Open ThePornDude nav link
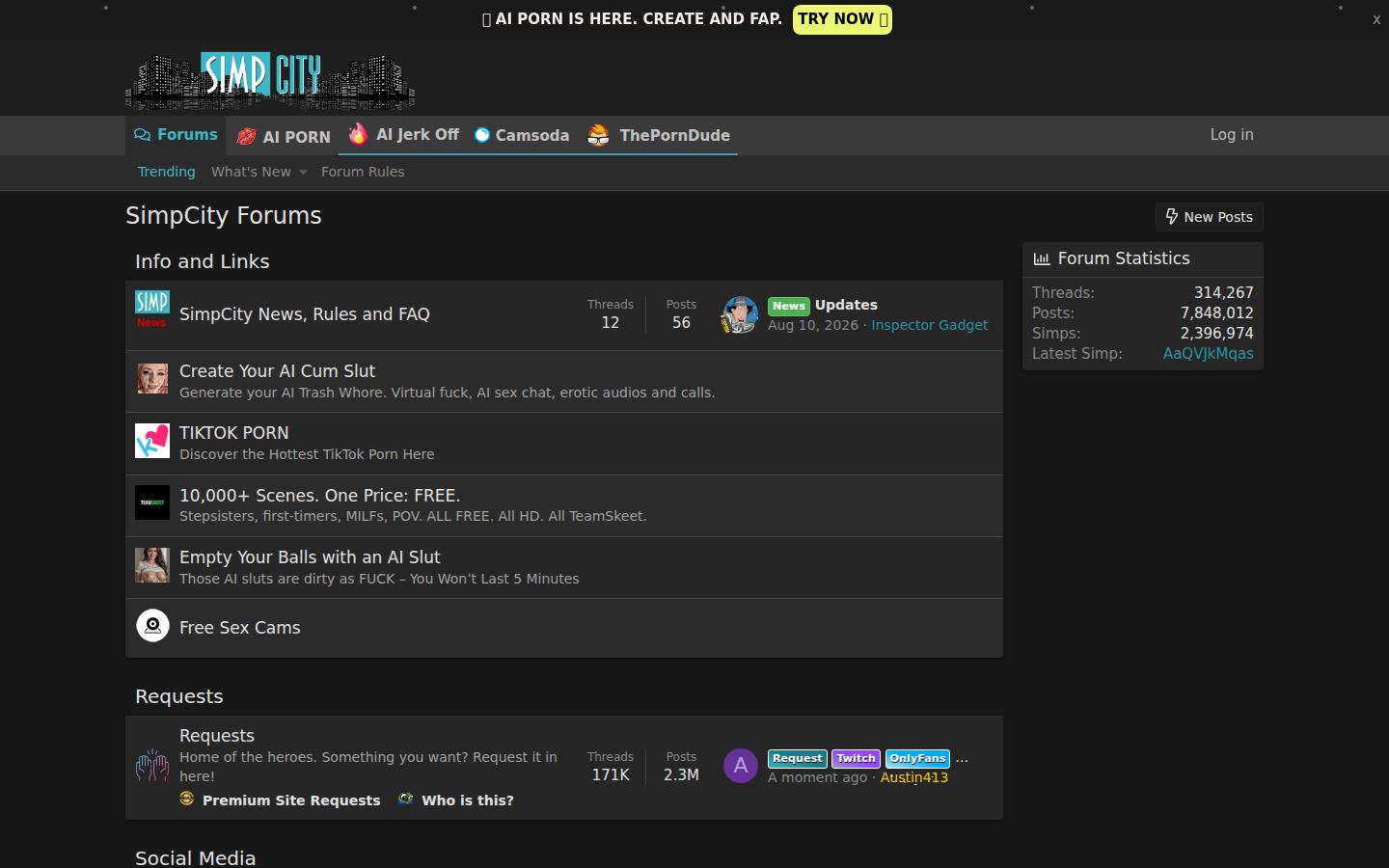 659,135
